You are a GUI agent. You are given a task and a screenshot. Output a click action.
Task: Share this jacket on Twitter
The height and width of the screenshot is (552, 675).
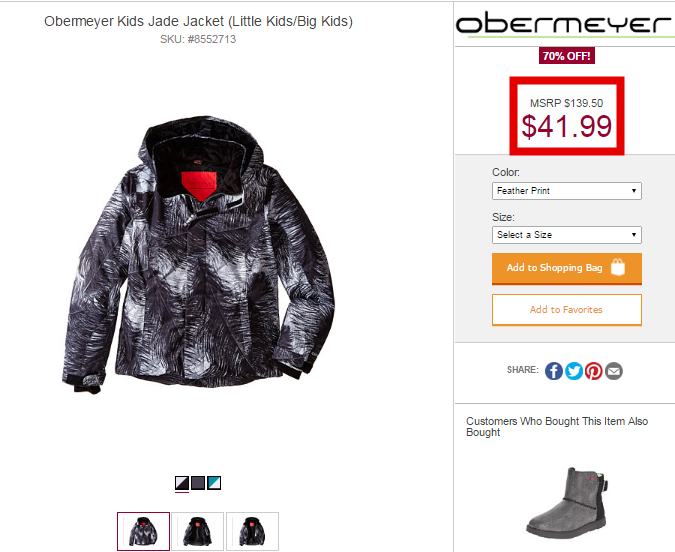tap(573, 371)
